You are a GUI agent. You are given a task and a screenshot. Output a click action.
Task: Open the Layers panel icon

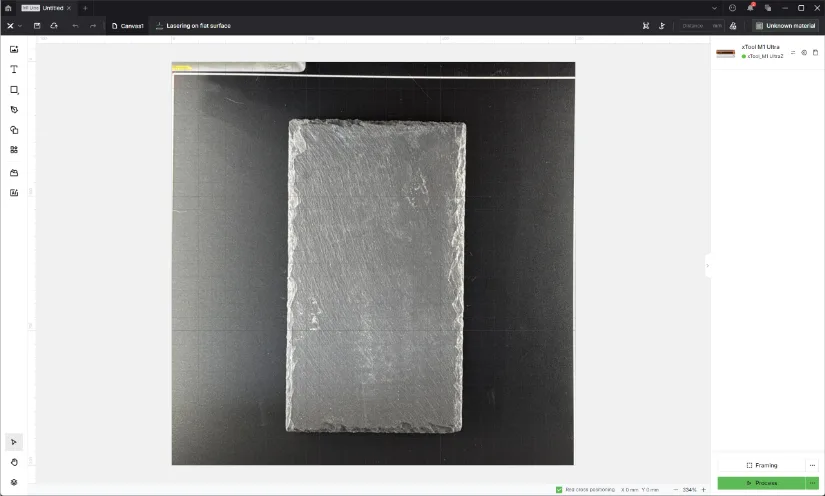point(14,482)
